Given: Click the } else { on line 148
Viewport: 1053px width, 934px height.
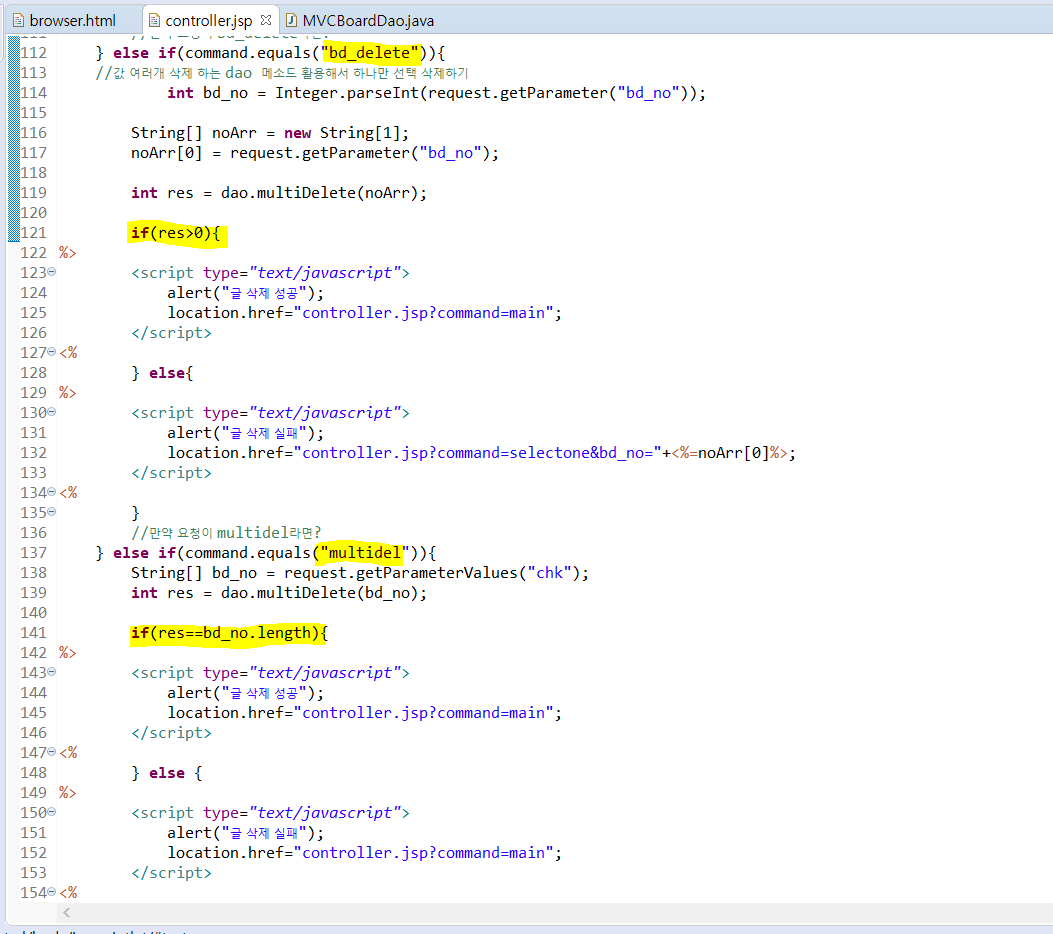Looking at the screenshot, I should 167,774.
